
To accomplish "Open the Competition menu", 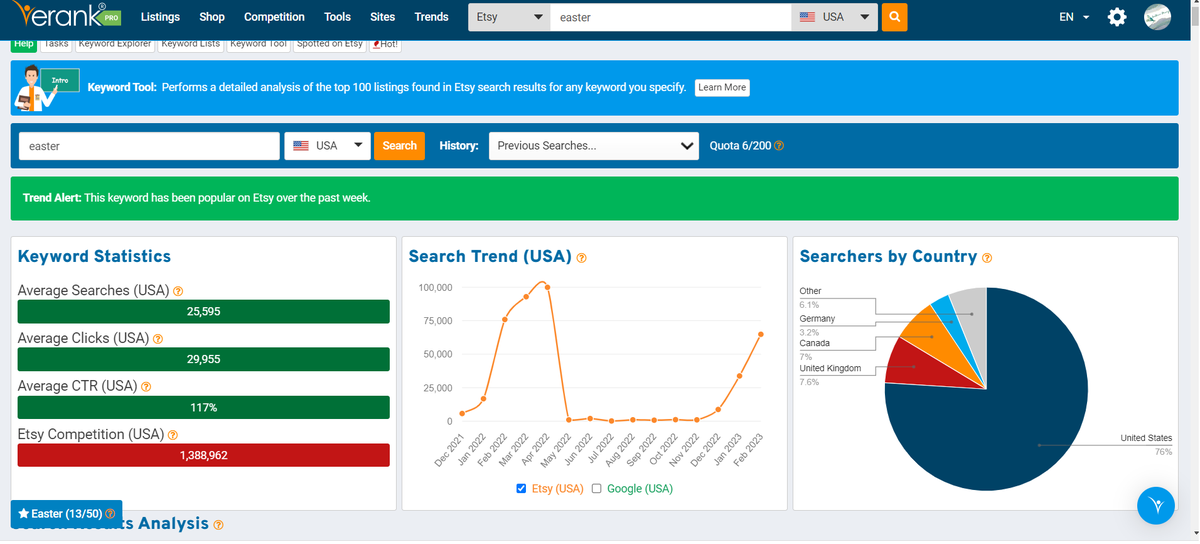I will (274, 17).
